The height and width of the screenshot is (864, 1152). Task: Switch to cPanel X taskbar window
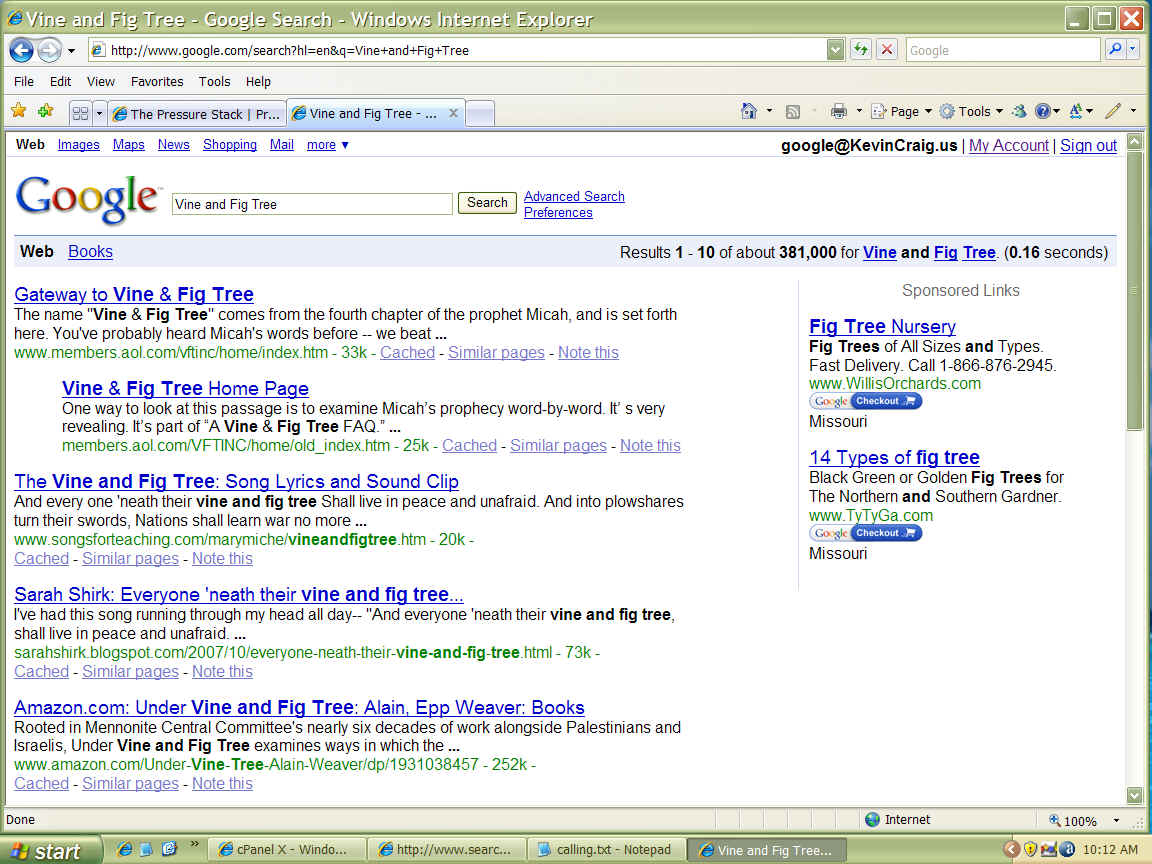tap(287, 850)
